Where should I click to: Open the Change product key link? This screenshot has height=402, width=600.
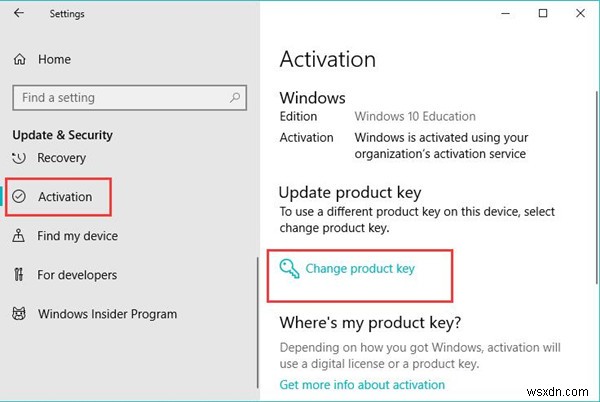coord(359,268)
